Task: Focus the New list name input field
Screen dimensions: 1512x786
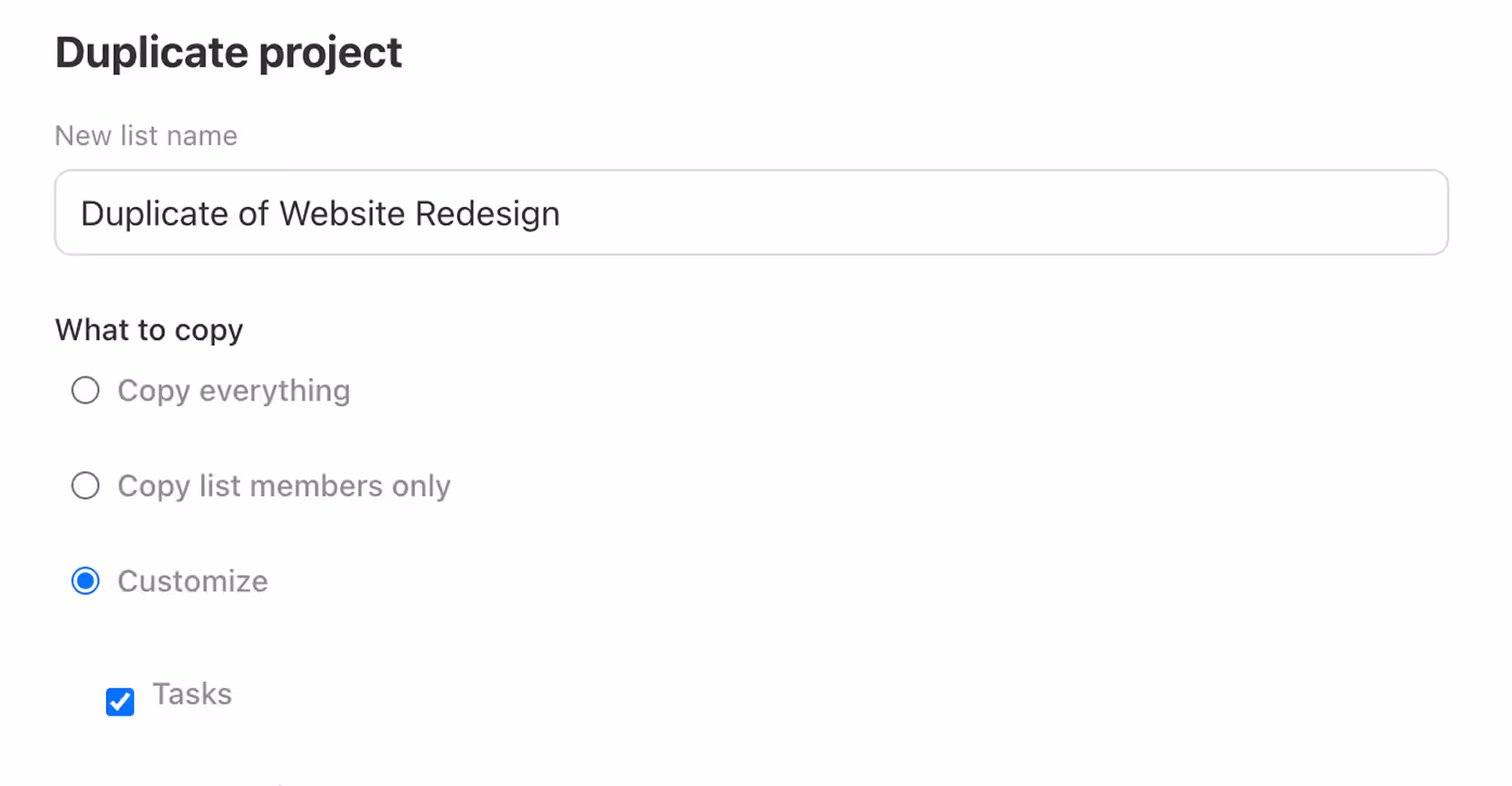Action: pos(751,213)
